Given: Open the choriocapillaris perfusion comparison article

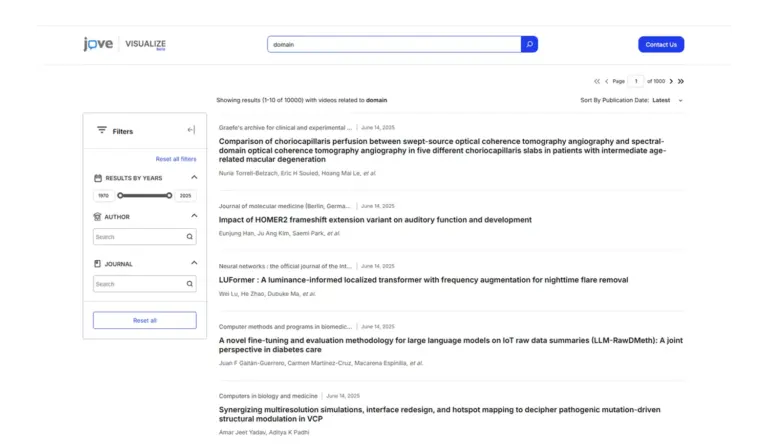Looking at the screenshot, I should (443, 150).
